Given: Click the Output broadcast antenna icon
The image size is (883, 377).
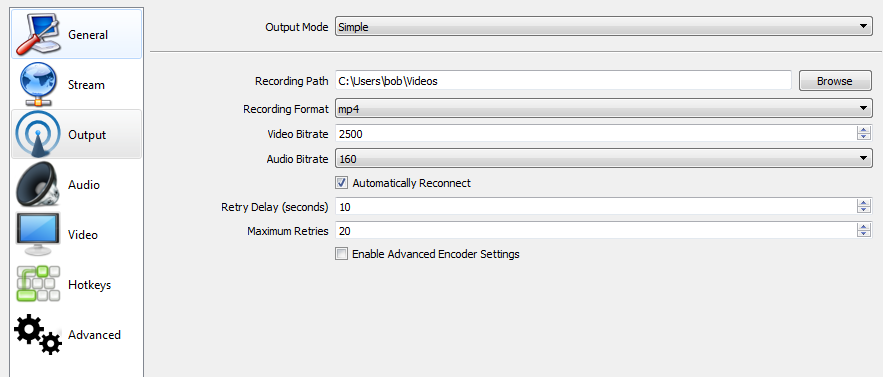Looking at the screenshot, I should 38,135.
